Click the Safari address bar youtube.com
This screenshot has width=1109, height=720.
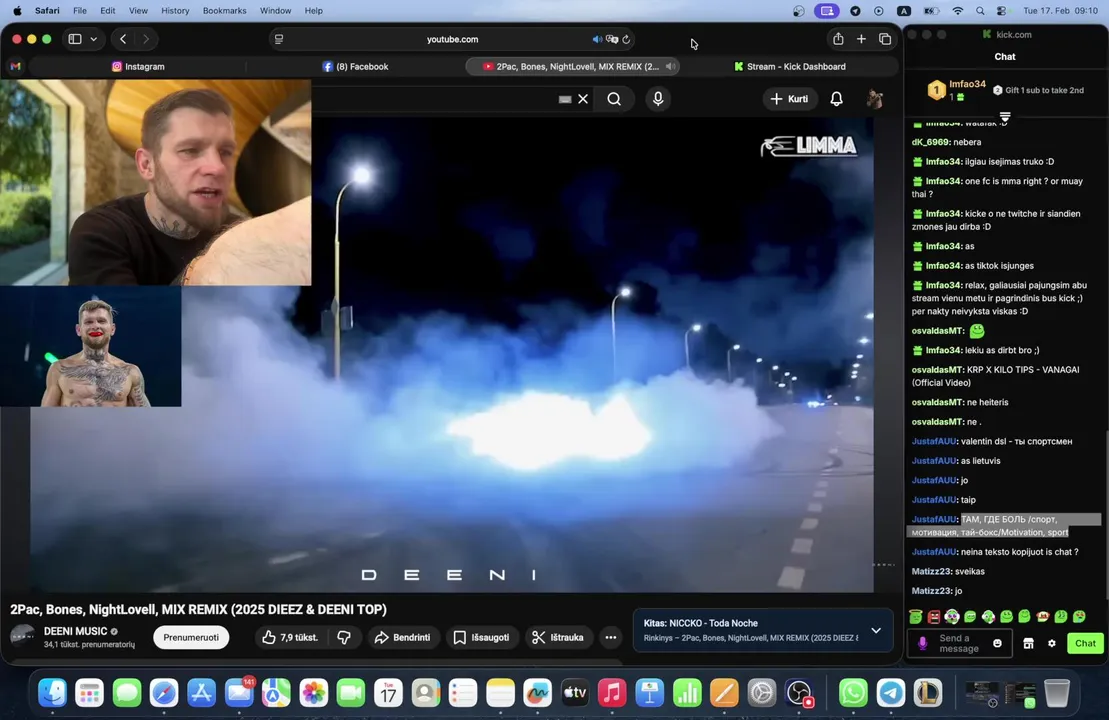coord(453,40)
